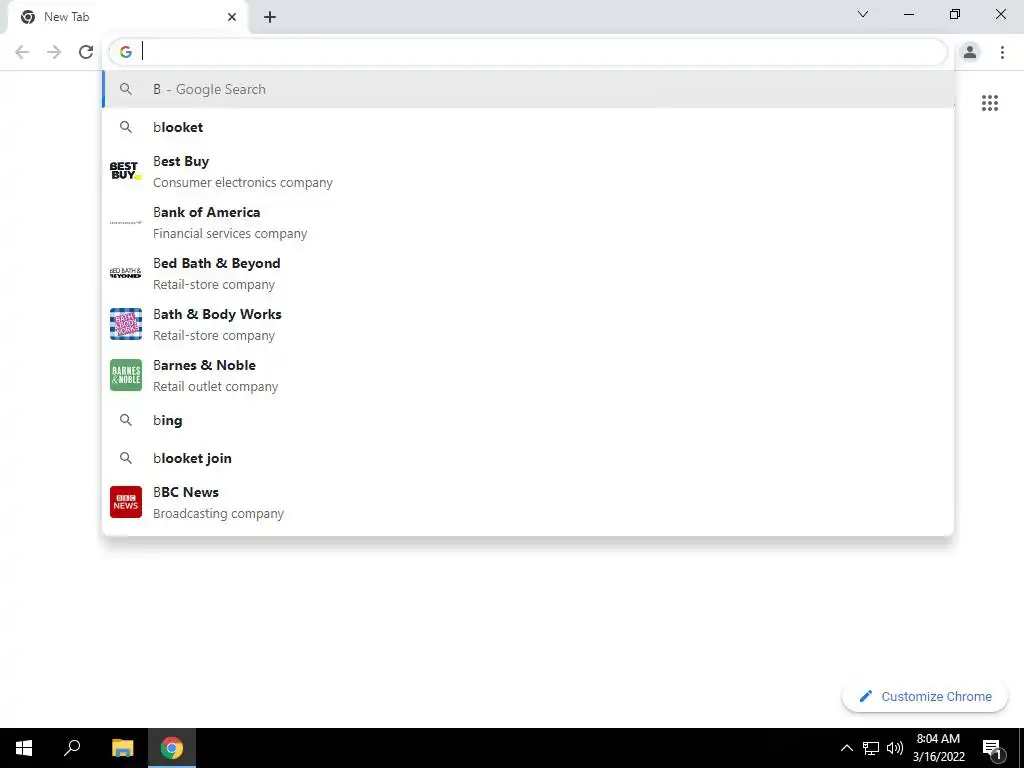Click the Google logo in address bar
The image size is (1024, 768).
tap(126, 52)
